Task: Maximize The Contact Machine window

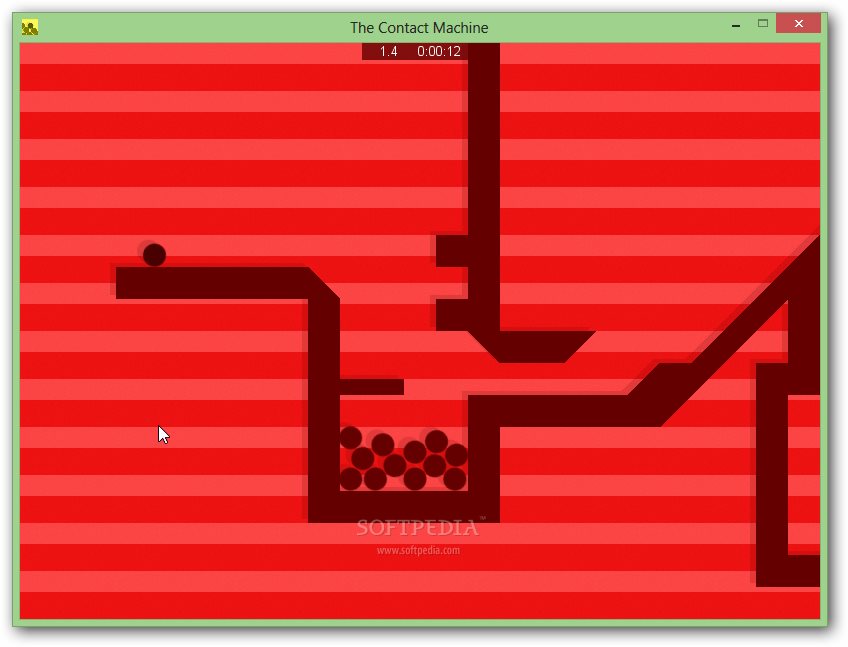Action: pyautogui.click(x=763, y=23)
